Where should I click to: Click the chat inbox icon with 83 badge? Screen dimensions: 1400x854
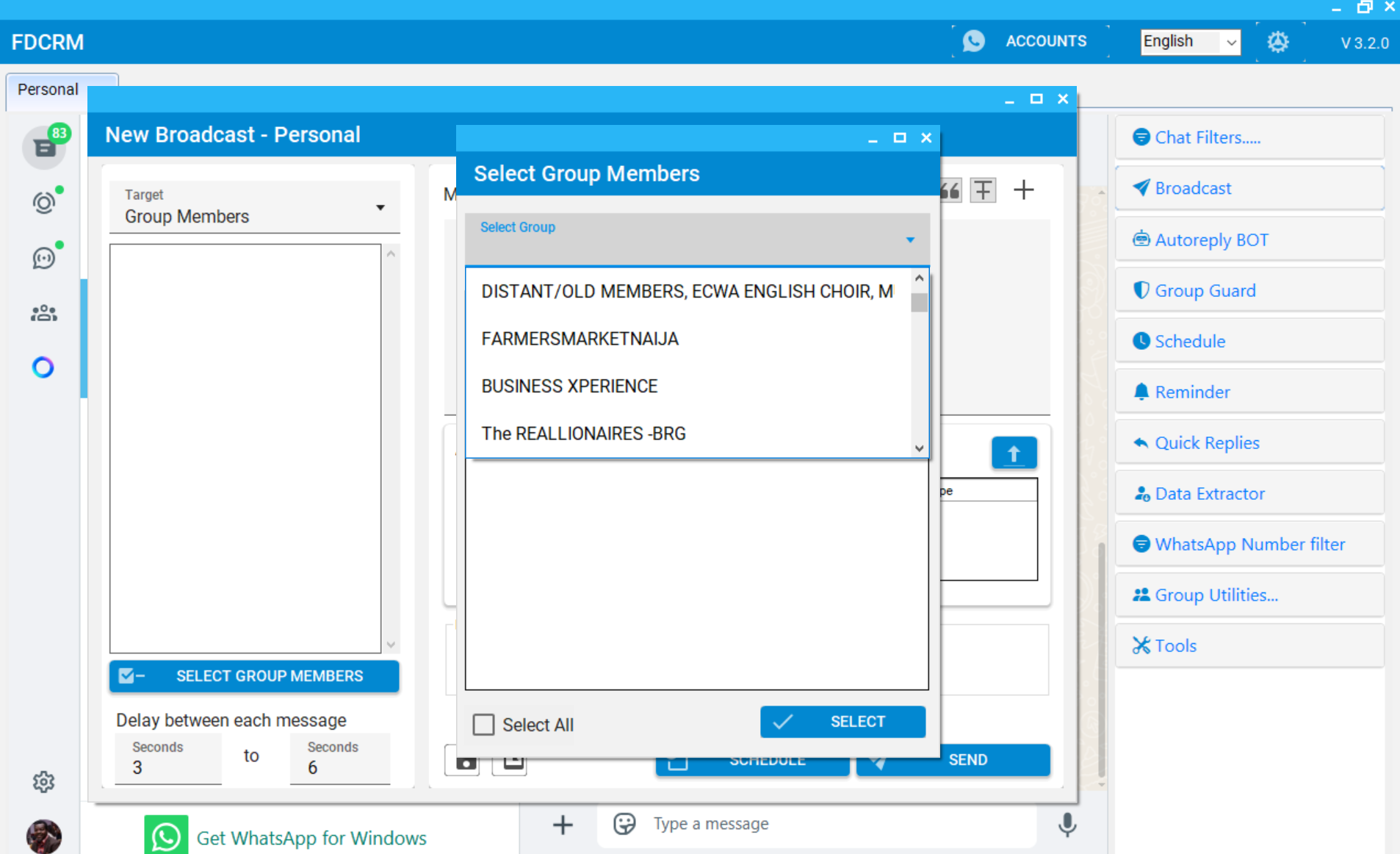coord(45,147)
